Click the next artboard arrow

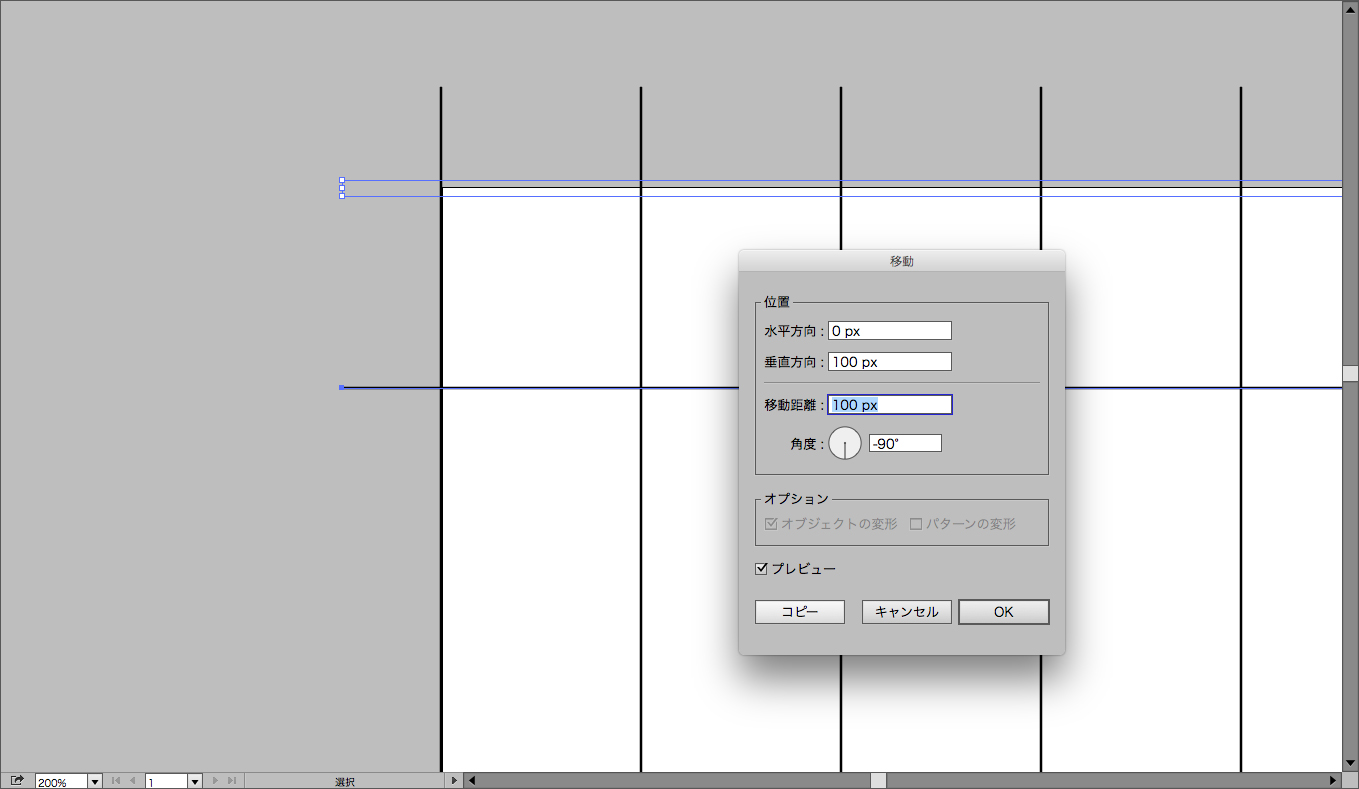[x=215, y=781]
